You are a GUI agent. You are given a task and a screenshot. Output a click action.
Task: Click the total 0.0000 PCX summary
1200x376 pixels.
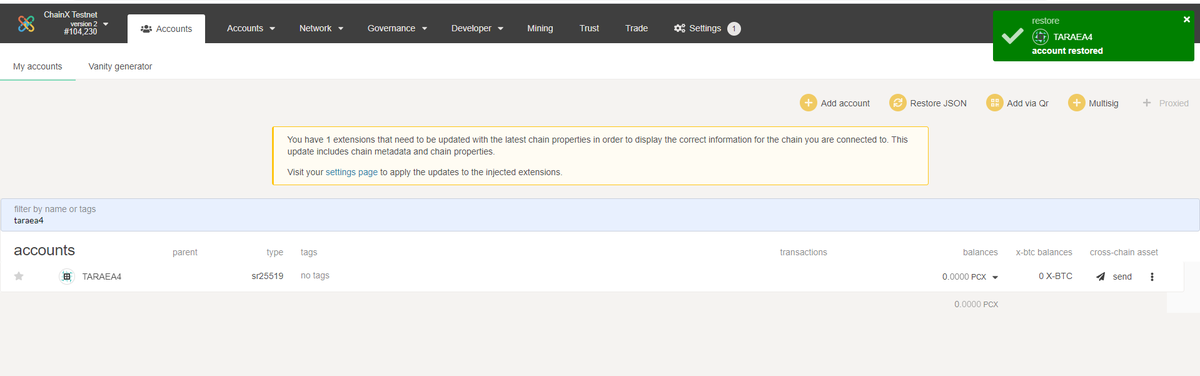pyautogui.click(x=976, y=303)
